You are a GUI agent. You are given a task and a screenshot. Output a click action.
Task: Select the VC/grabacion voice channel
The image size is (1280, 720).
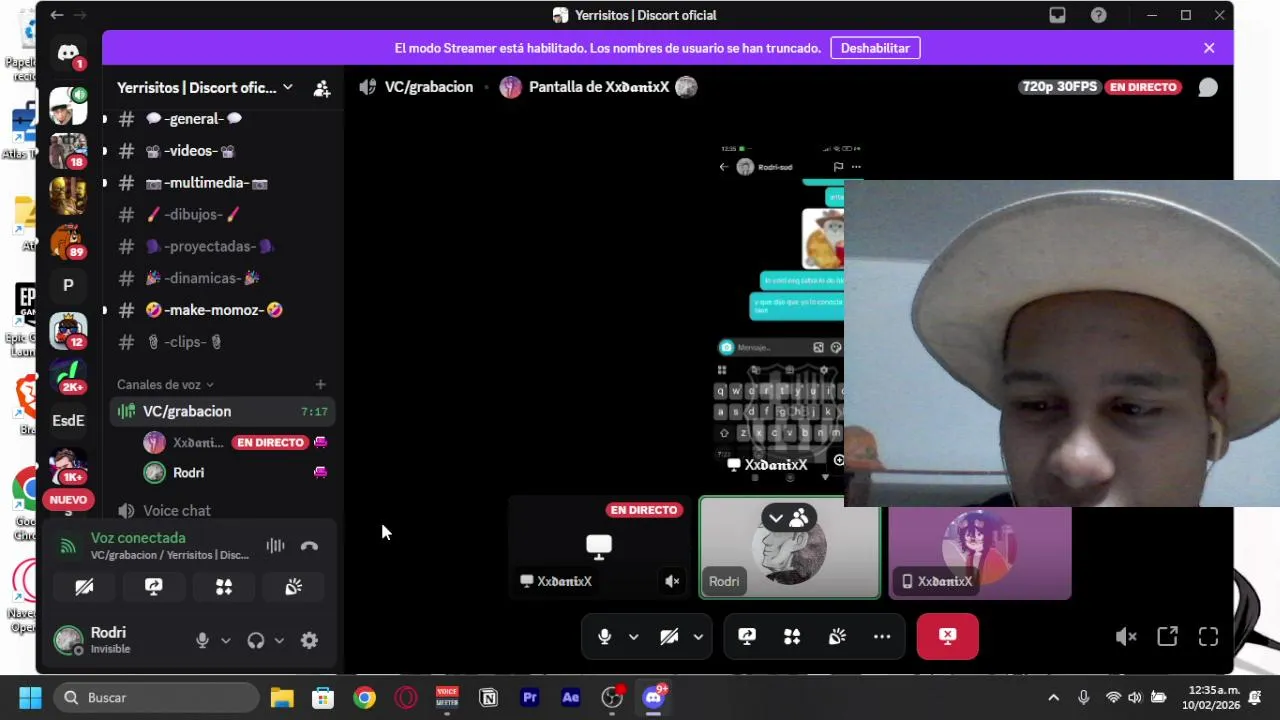click(x=220, y=411)
